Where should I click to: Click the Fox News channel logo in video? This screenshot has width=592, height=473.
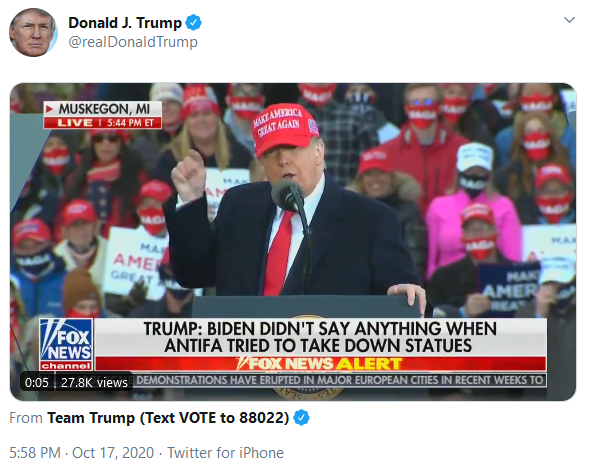(x=66, y=344)
